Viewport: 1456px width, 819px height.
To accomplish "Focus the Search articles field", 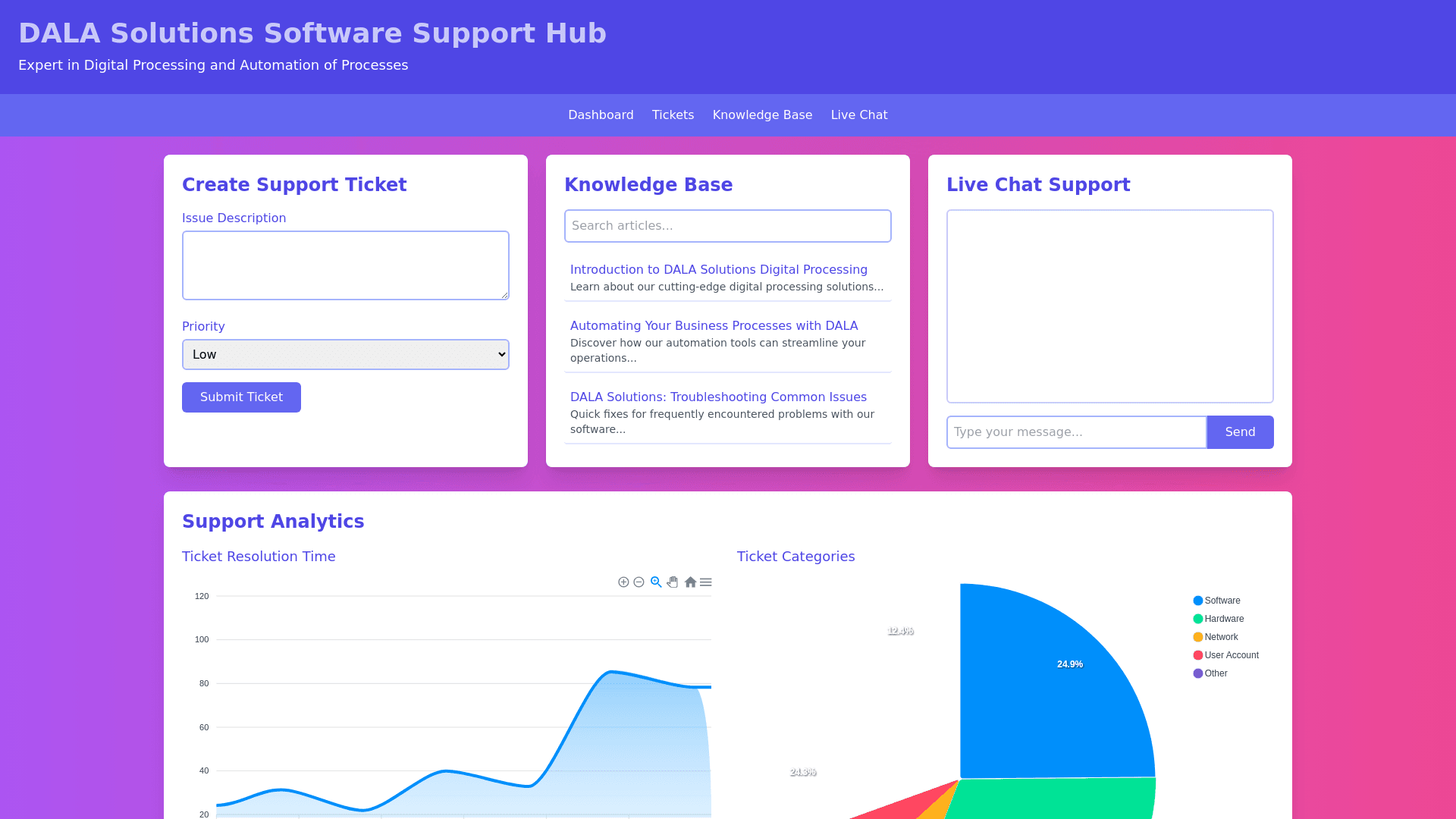I will 728,226.
